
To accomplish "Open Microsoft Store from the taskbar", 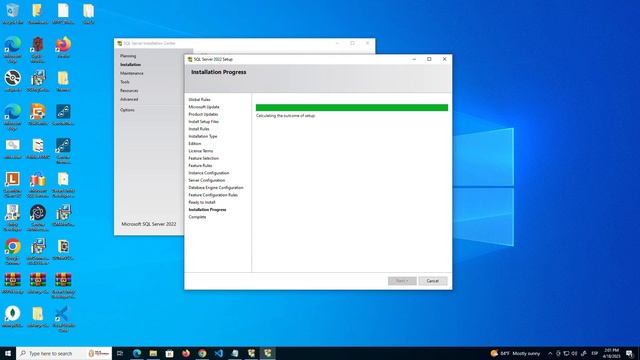I will (169, 353).
